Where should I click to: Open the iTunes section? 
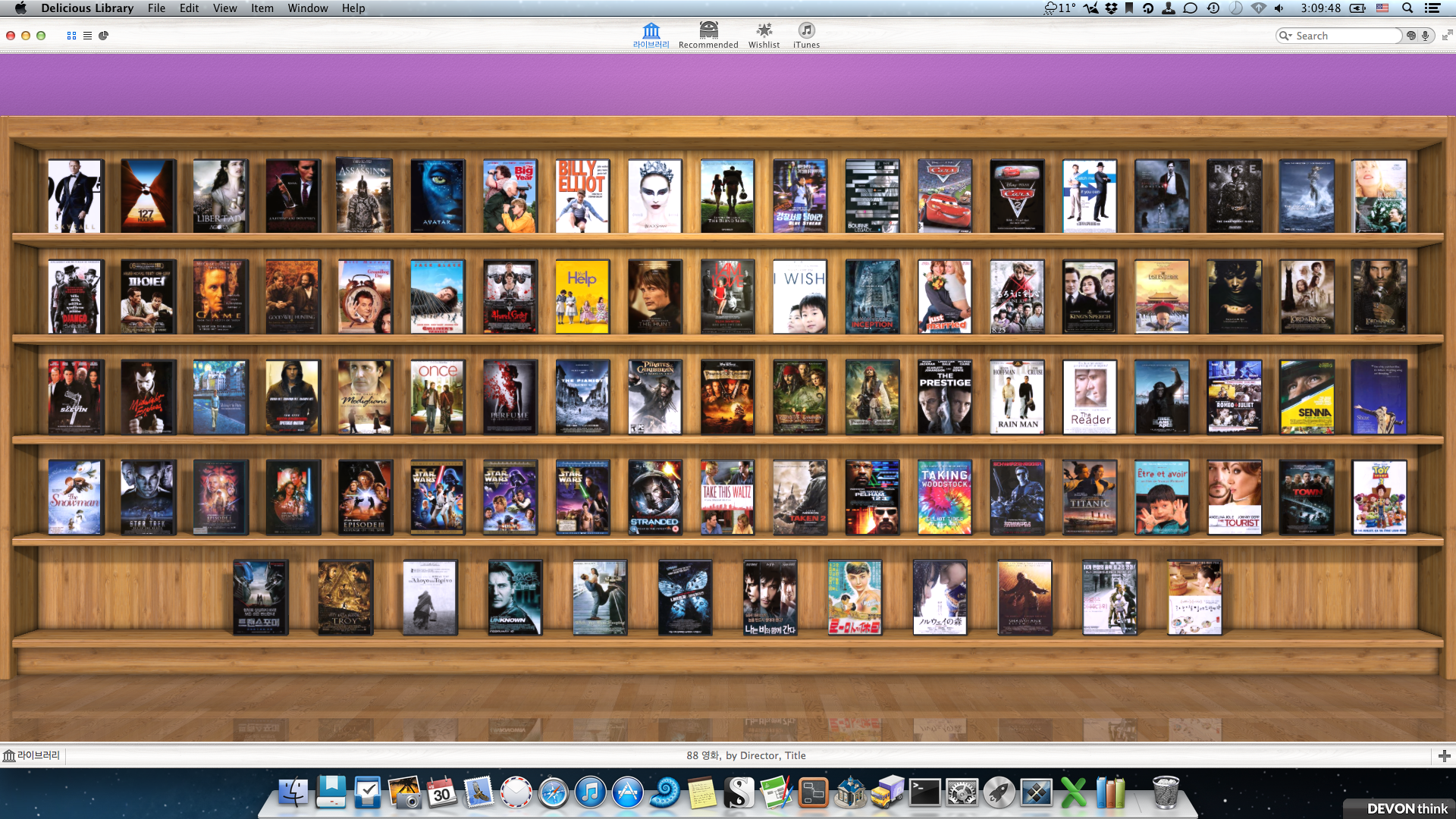(x=806, y=35)
